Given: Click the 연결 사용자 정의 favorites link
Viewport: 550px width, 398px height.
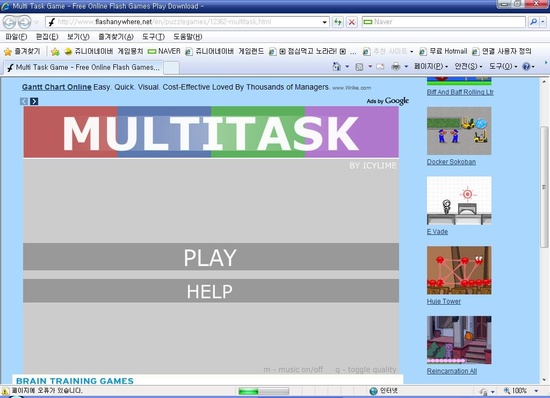Looking at the screenshot, I should tap(502, 52).
